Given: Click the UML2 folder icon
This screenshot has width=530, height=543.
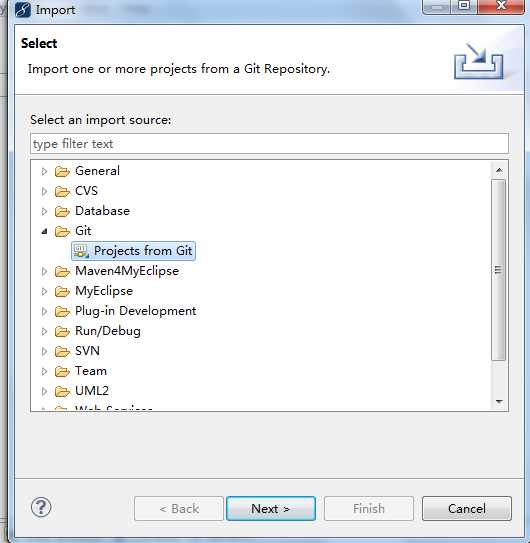Looking at the screenshot, I should tap(62, 391).
